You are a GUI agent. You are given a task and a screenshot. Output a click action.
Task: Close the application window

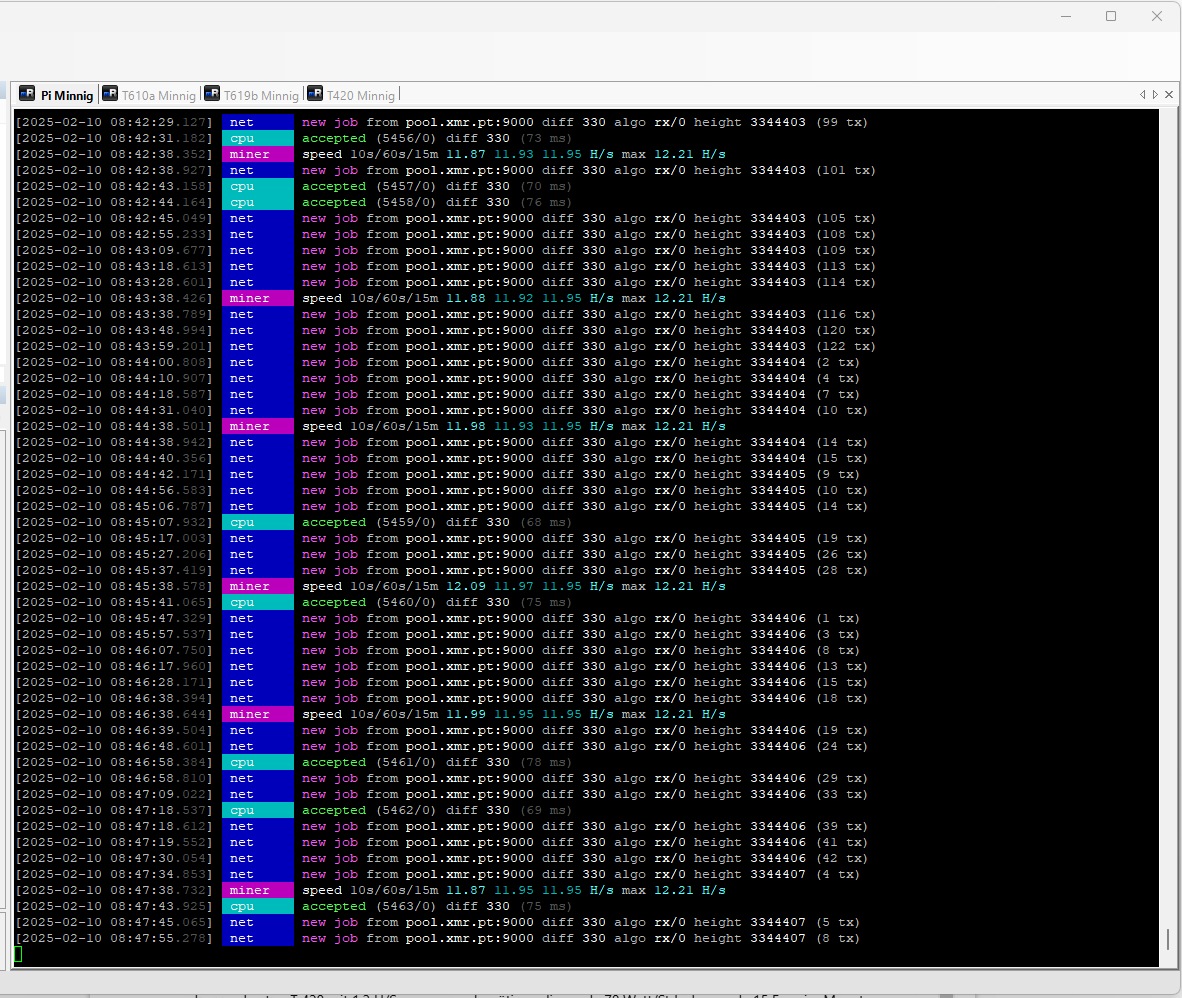[x=1156, y=16]
